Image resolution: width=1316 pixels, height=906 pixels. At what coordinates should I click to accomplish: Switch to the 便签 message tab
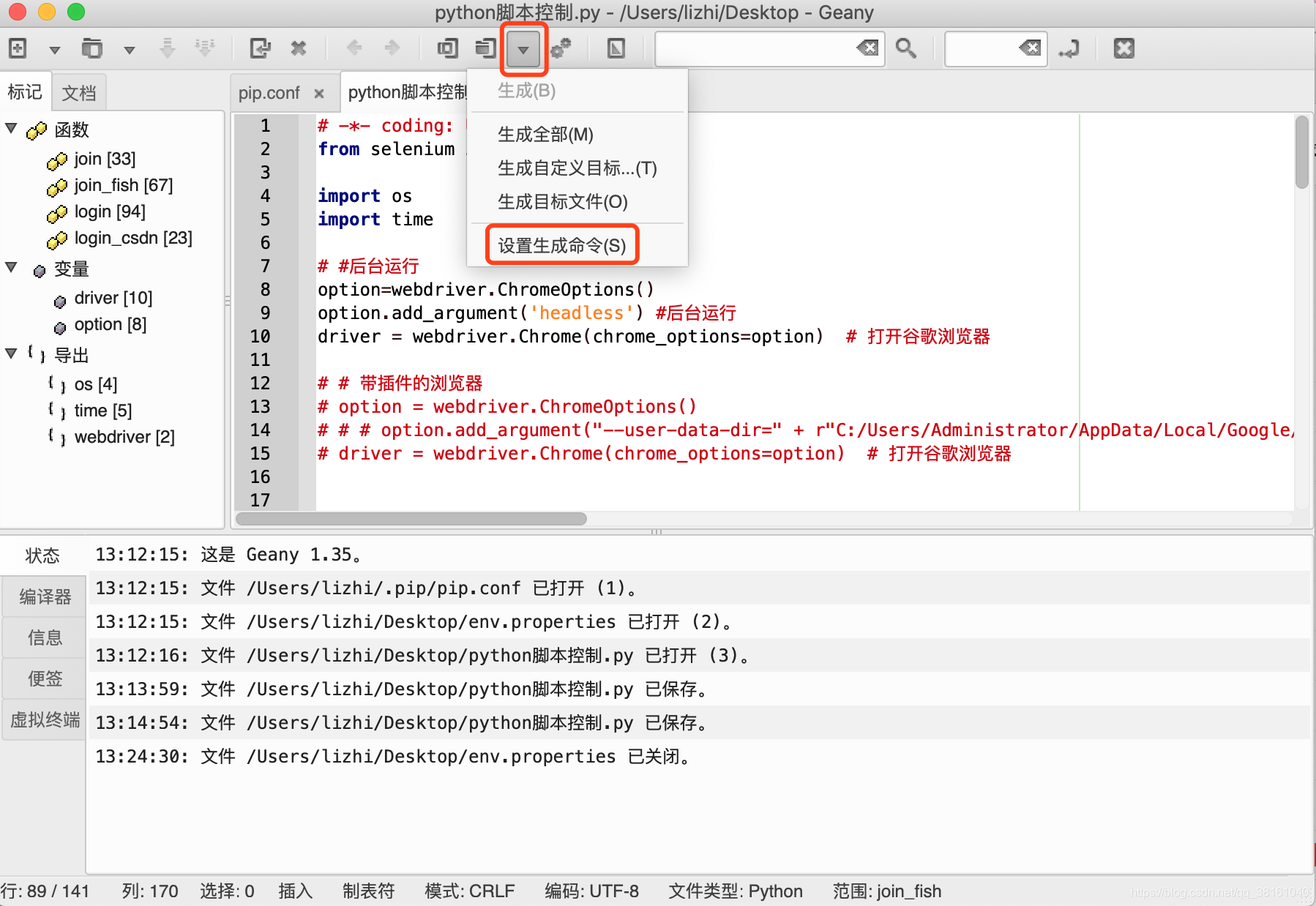click(45, 678)
